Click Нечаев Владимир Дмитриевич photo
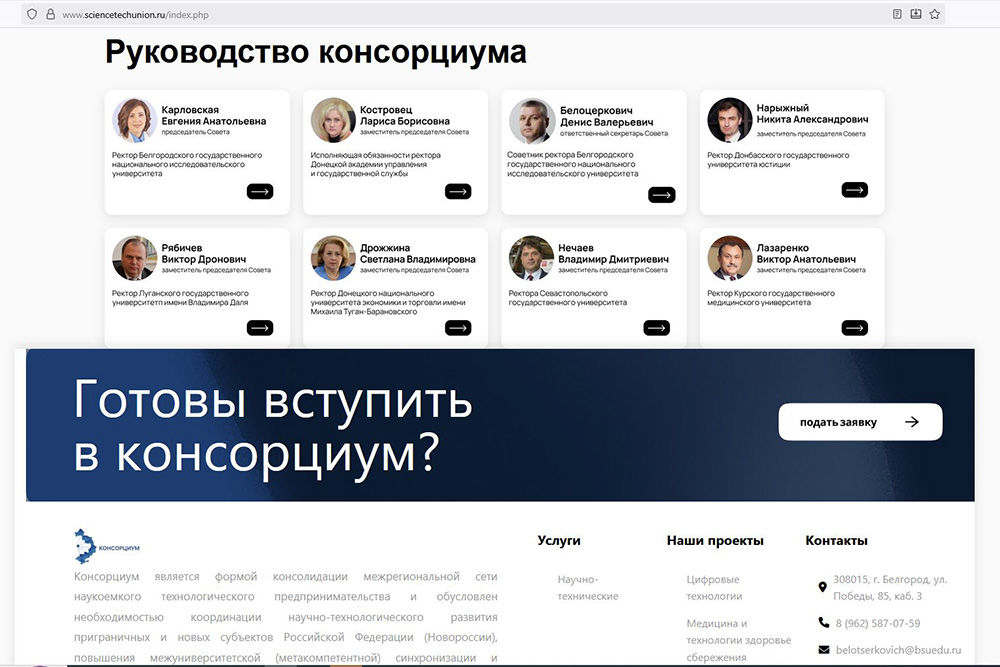The image size is (1000, 667). (x=531, y=258)
